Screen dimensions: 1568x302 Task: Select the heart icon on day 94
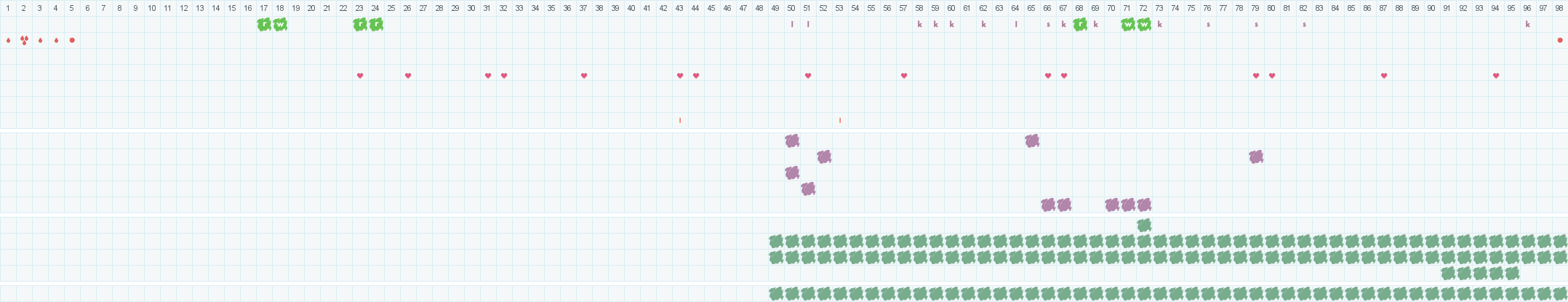pos(1496,76)
